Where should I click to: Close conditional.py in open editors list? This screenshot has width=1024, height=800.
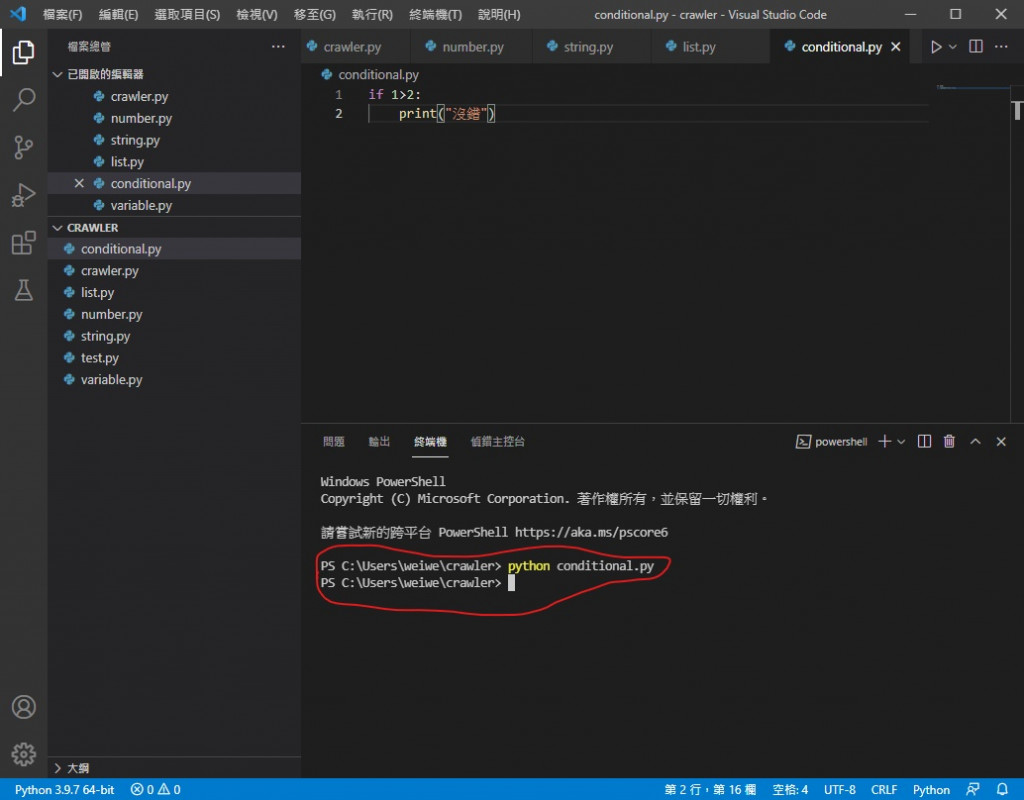click(79, 184)
